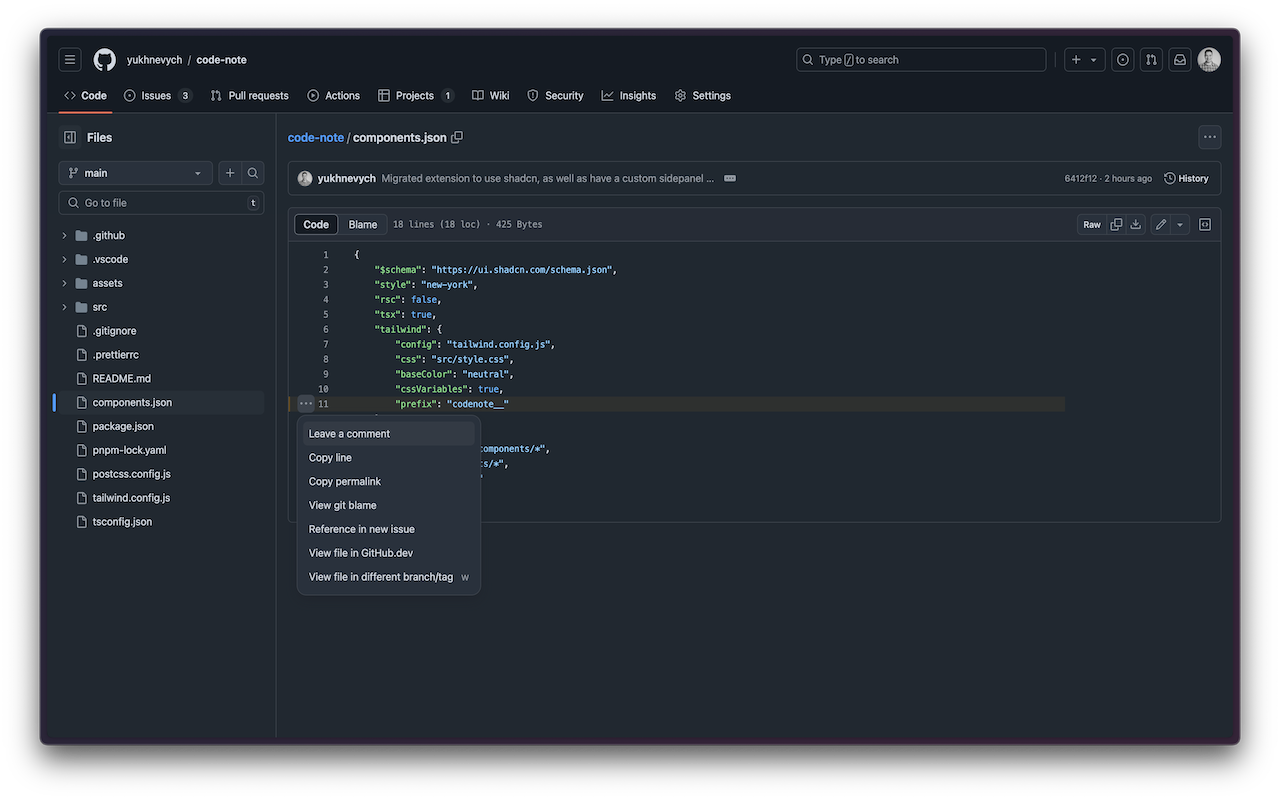Add a file with plus button
This screenshot has width=1280, height=800.
pos(230,173)
